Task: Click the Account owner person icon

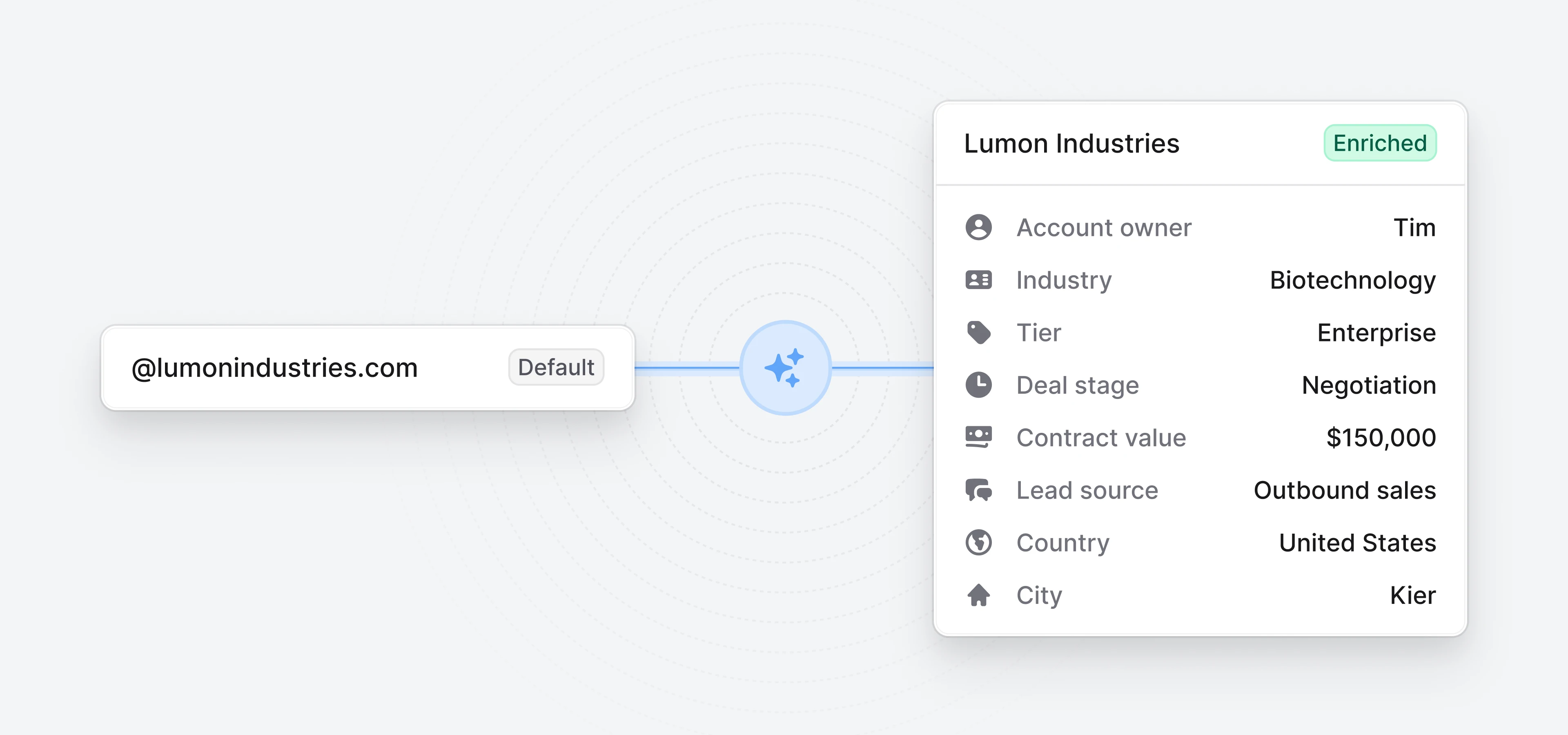Action: tap(978, 227)
